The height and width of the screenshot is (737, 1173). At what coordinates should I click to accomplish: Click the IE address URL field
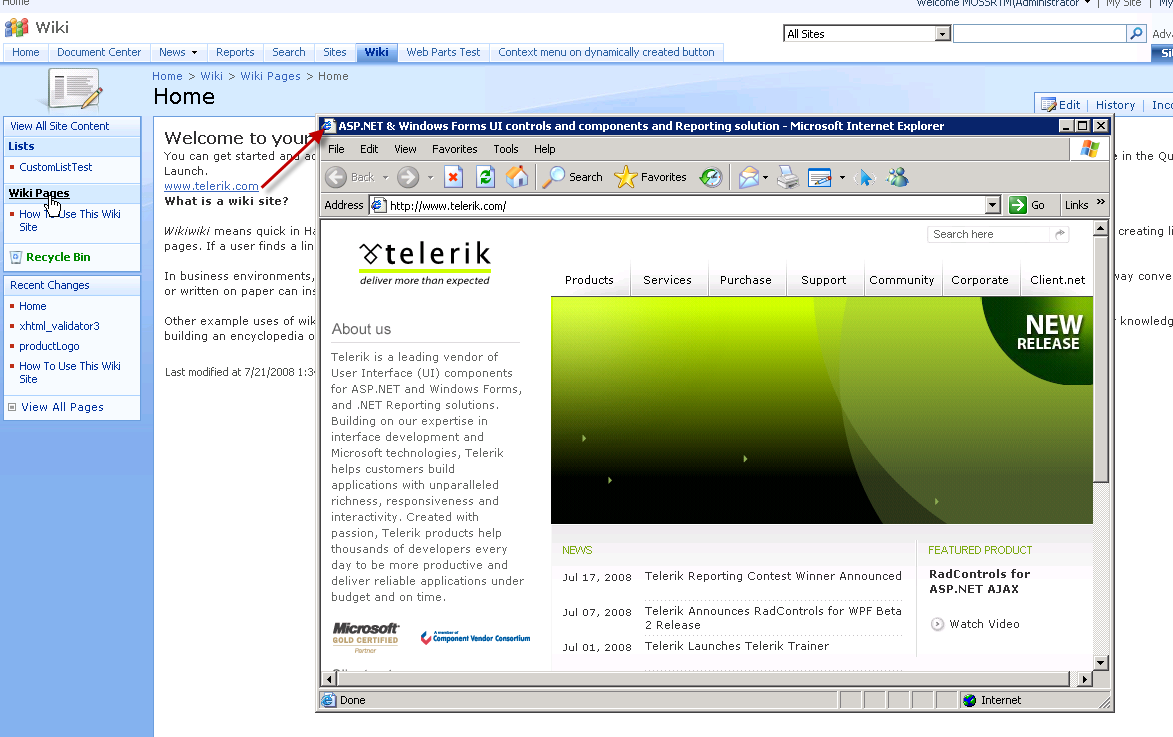684,205
